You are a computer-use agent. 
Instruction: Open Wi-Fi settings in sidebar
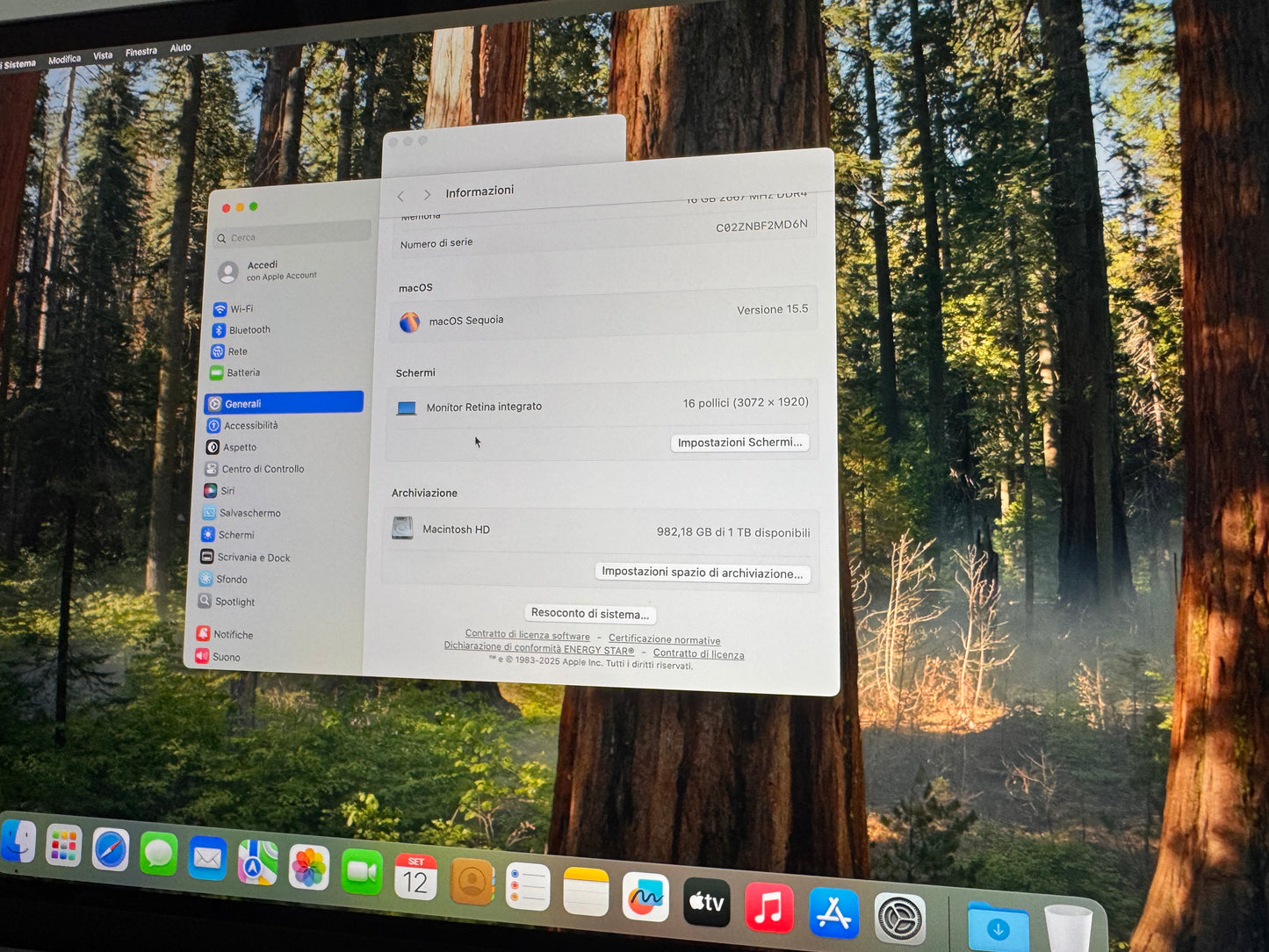coord(241,309)
